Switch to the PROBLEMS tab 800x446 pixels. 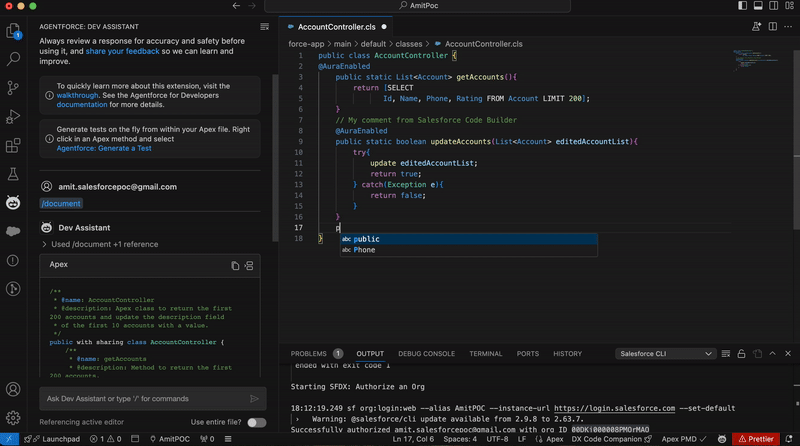click(308, 354)
